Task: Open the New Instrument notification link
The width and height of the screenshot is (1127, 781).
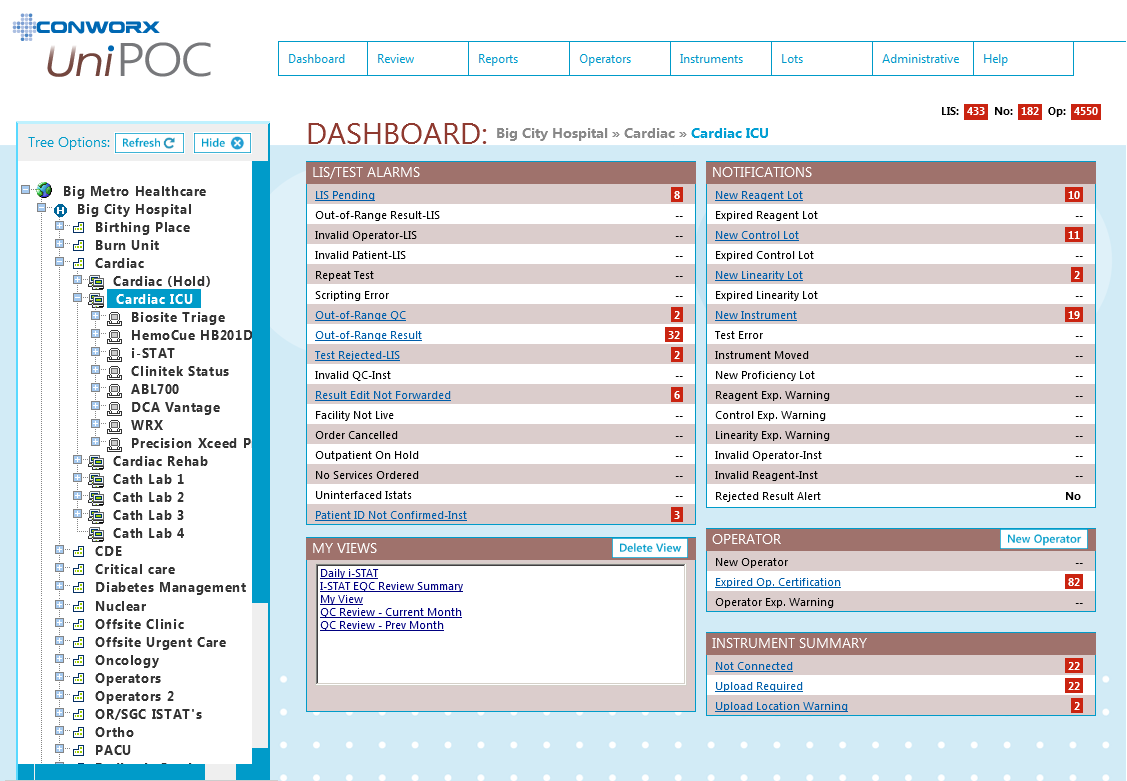Action: 755,315
